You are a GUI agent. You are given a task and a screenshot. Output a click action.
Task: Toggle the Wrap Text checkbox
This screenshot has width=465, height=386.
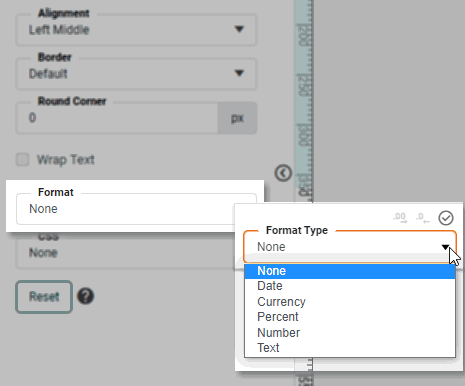pyautogui.click(x=23, y=160)
